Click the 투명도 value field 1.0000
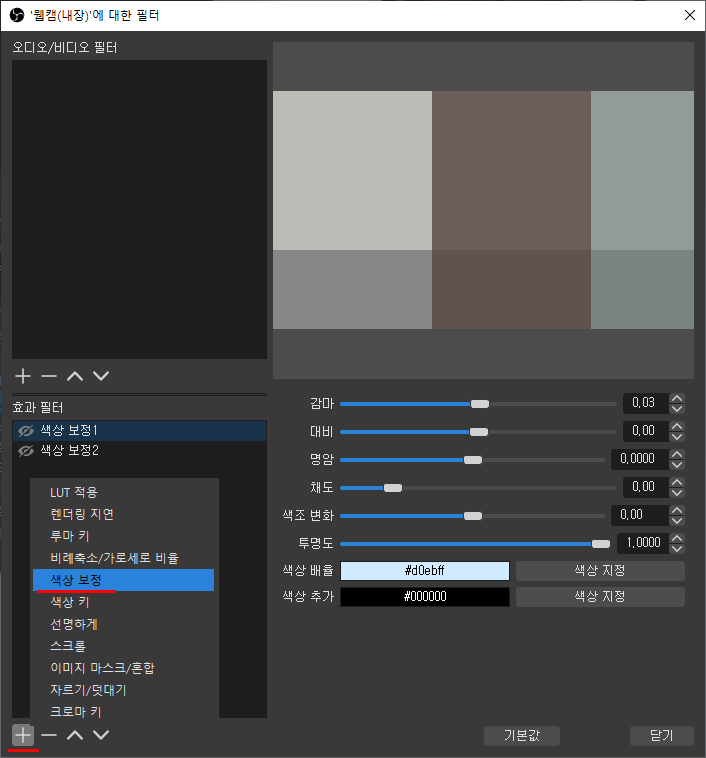 [x=643, y=543]
